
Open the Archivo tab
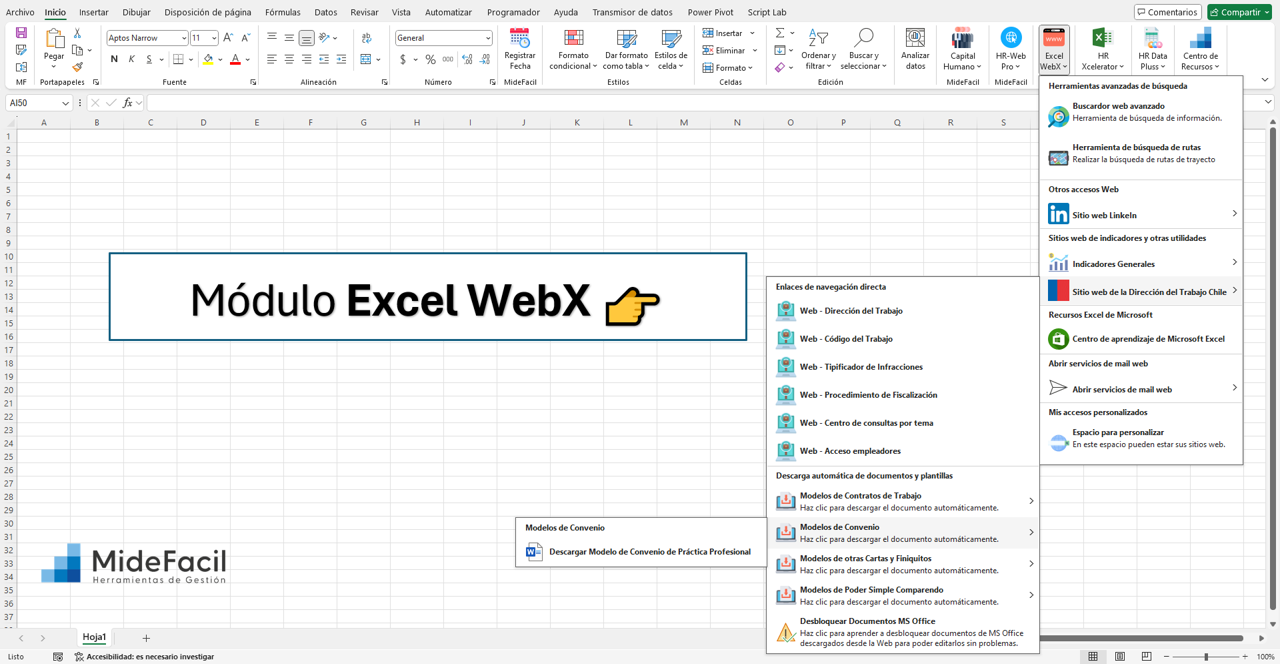20,12
